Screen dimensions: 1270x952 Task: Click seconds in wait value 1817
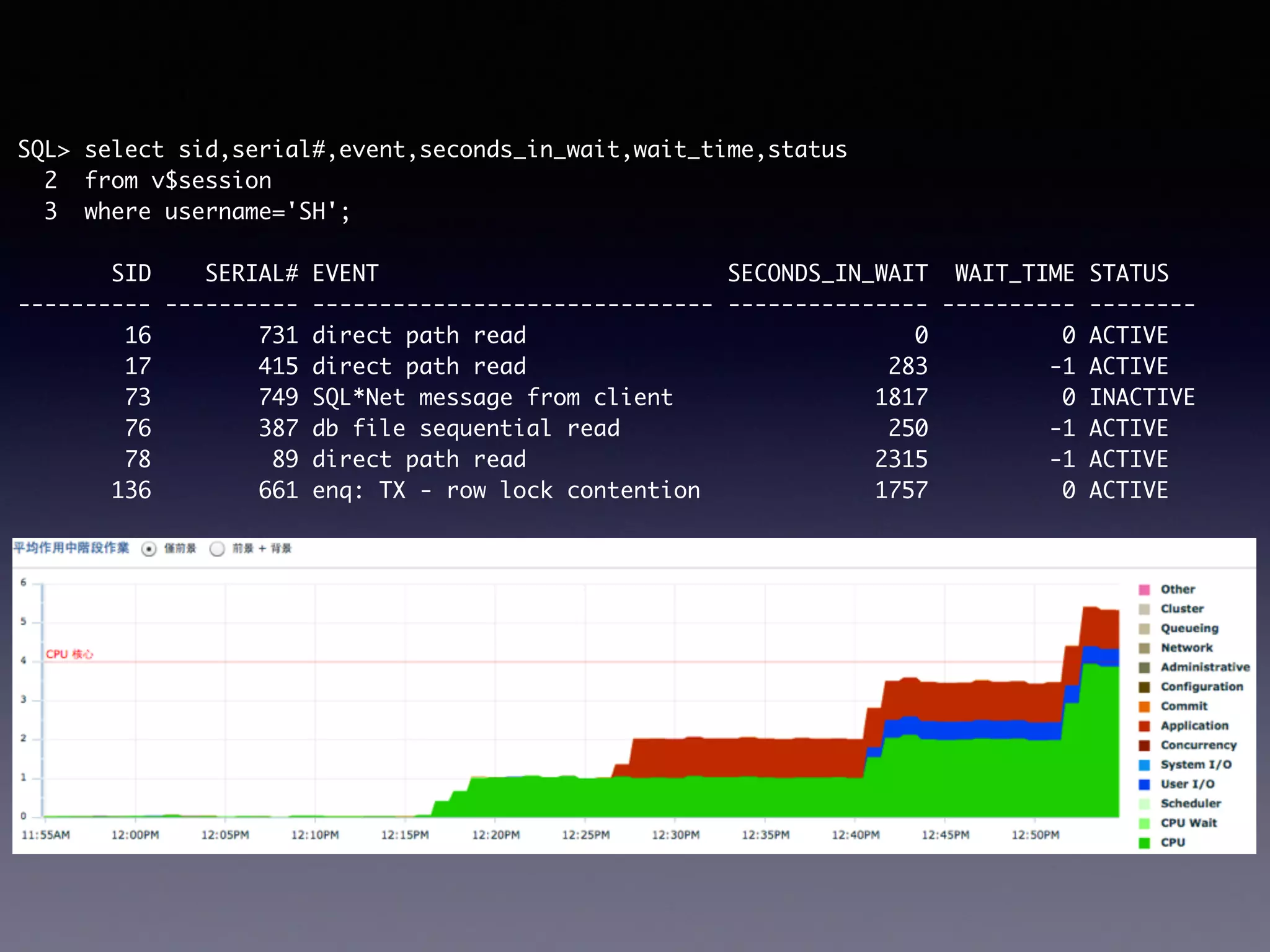coord(902,397)
